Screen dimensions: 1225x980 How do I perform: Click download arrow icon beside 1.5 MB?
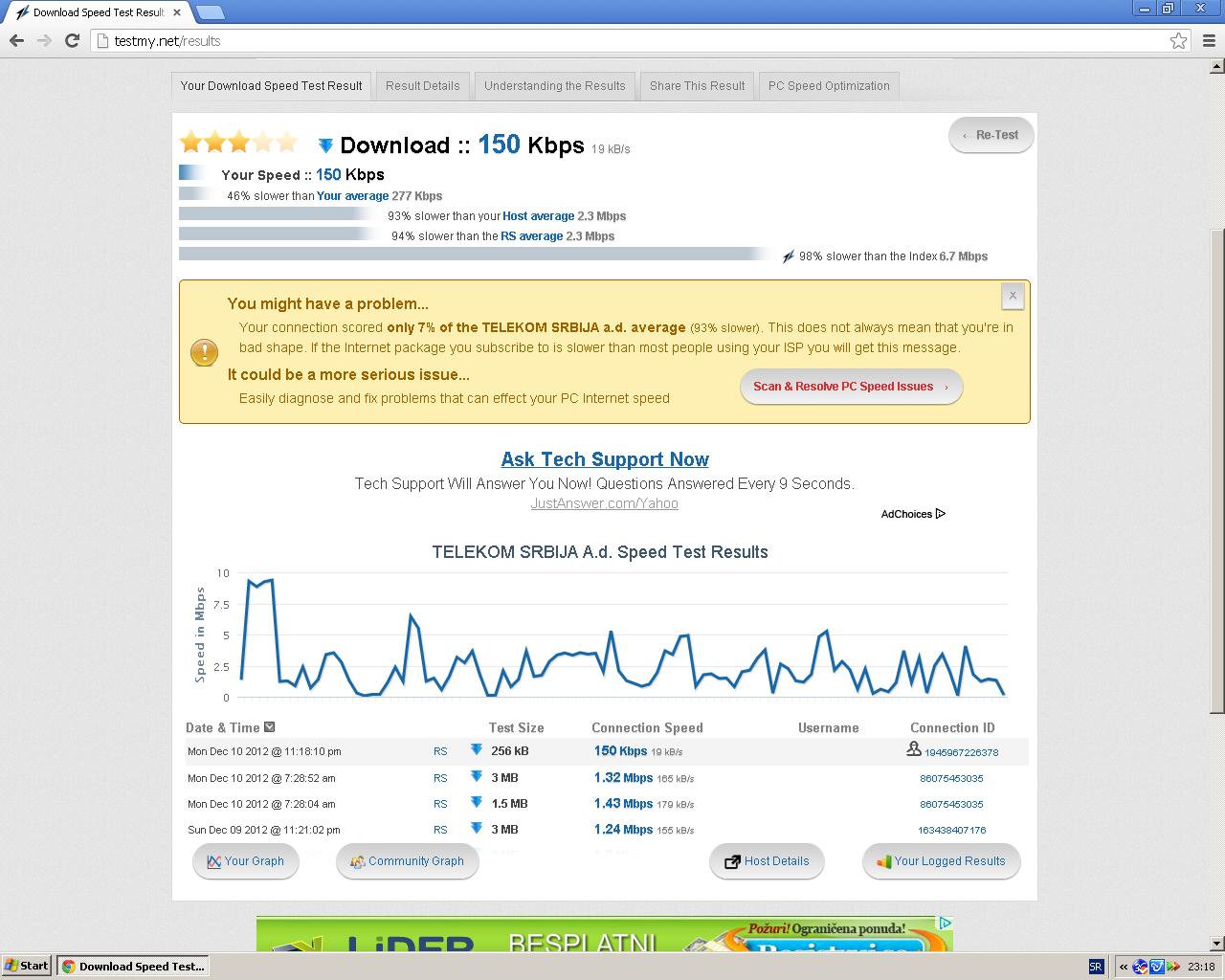tap(476, 803)
